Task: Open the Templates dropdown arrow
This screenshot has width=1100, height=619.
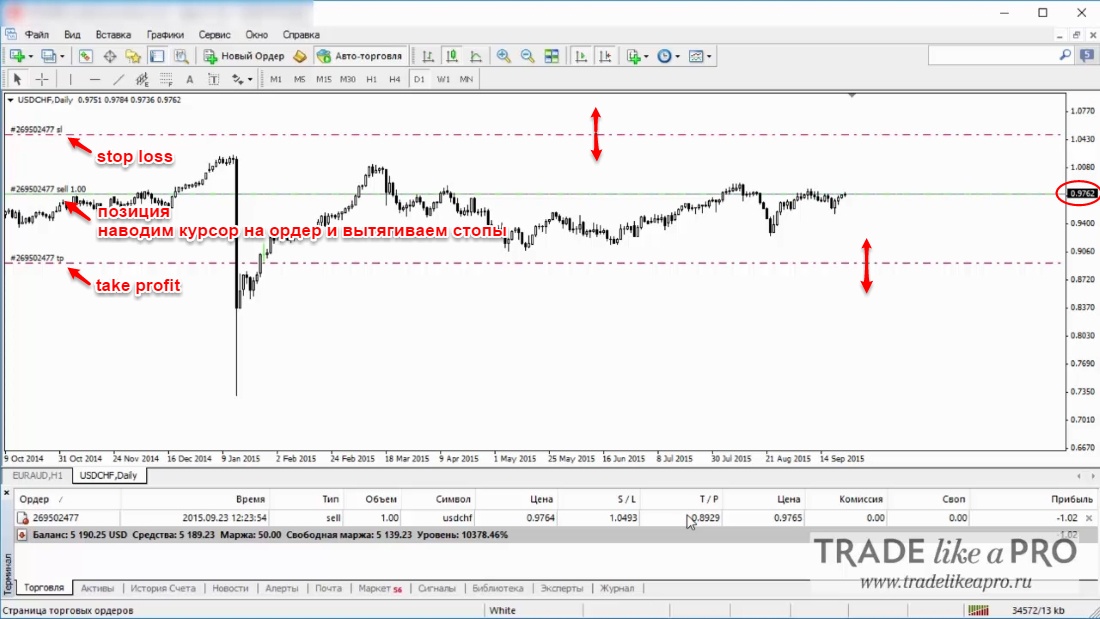Action: coord(709,56)
